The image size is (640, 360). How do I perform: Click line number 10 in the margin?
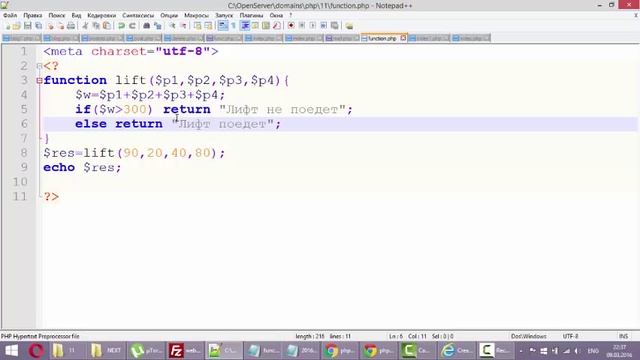click(x=20, y=182)
